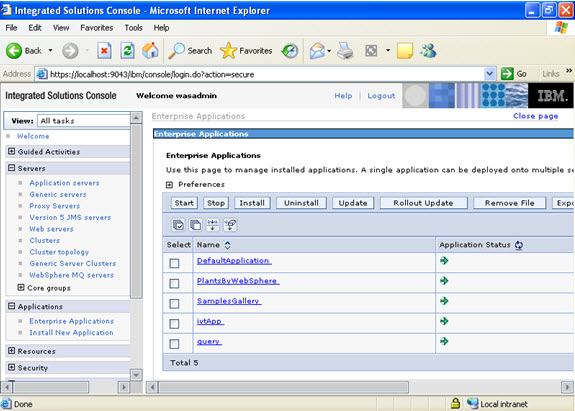Select the SamplesGallery row checkbox
This screenshot has width=575, height=411.
click(x=174, y=304)
